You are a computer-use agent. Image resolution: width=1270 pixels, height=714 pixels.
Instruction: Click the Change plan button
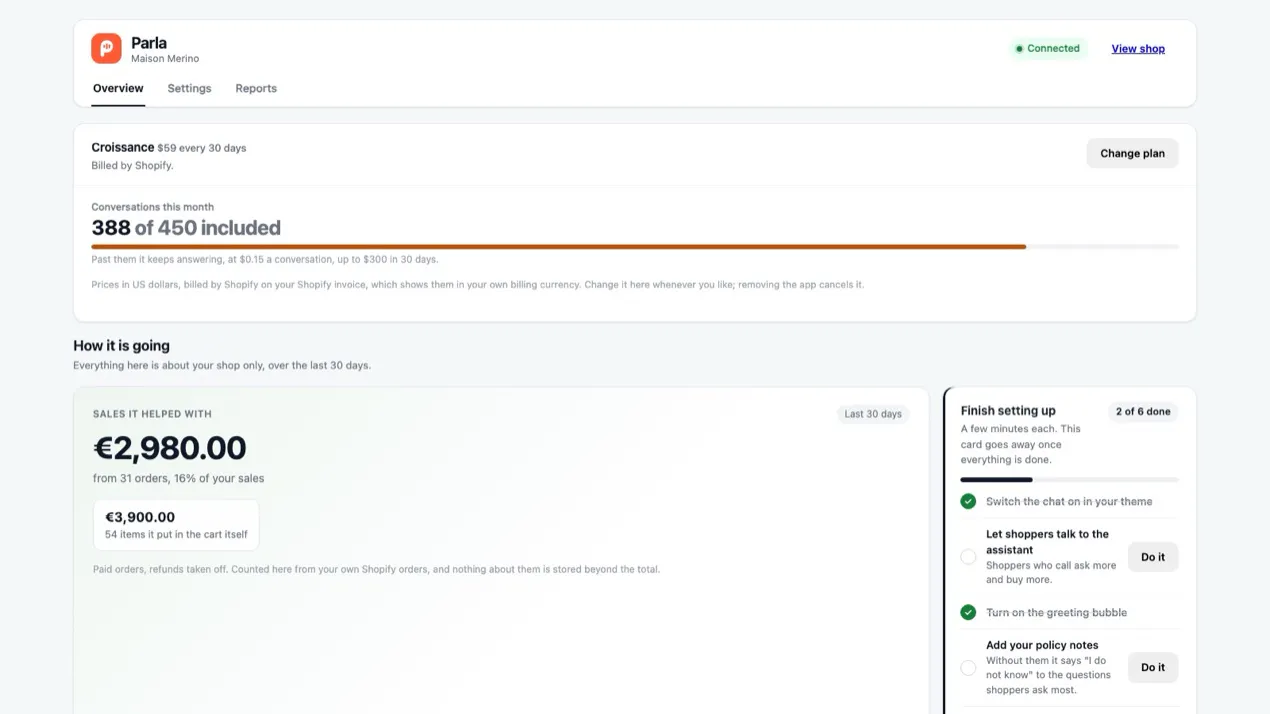click(x=1132, y=153)
